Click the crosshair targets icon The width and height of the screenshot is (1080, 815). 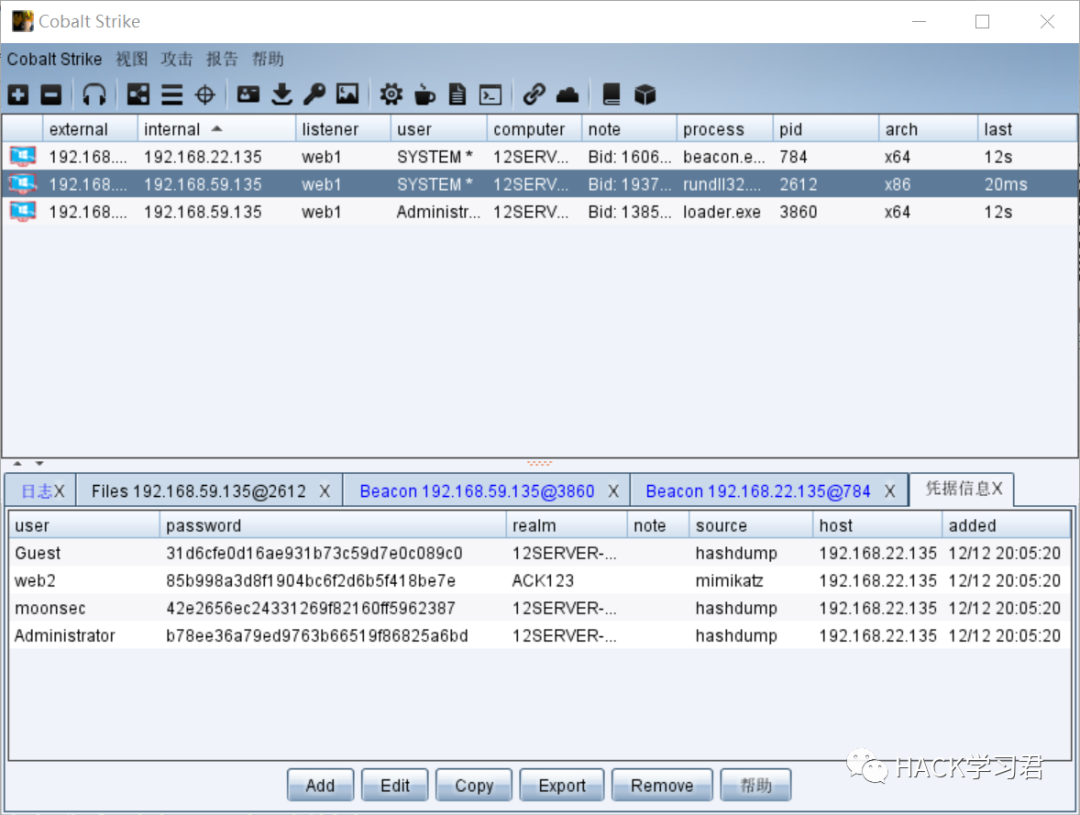click(205, 95)
